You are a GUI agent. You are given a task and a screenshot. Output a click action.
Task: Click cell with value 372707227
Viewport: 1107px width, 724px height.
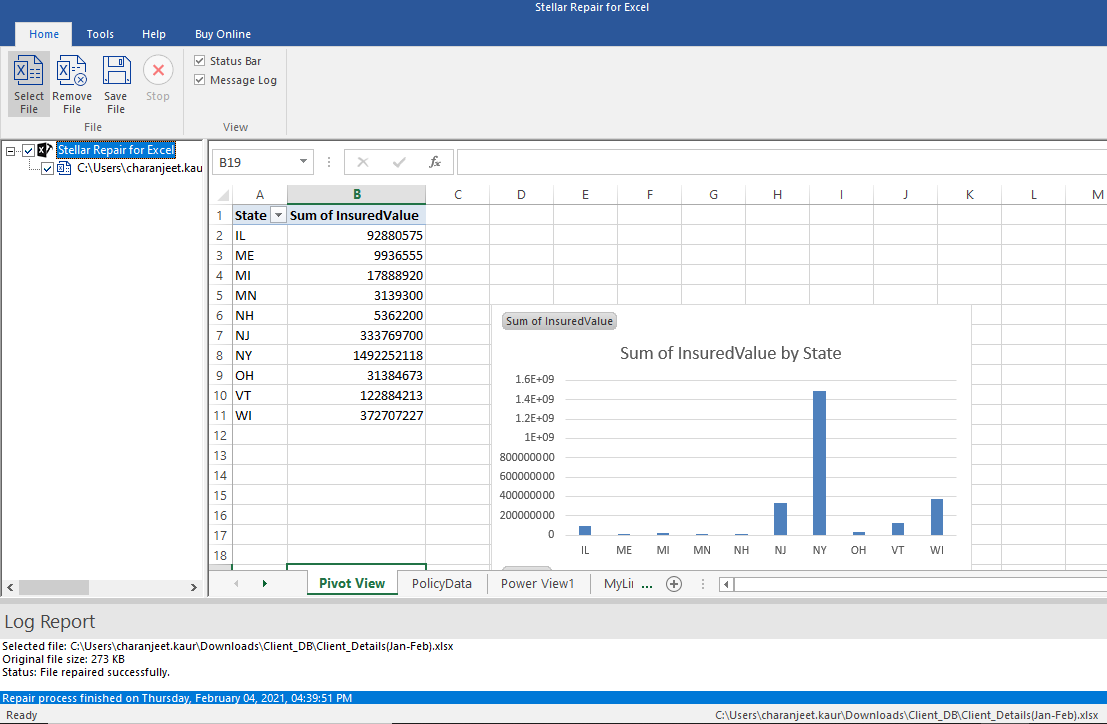(357, 416)
